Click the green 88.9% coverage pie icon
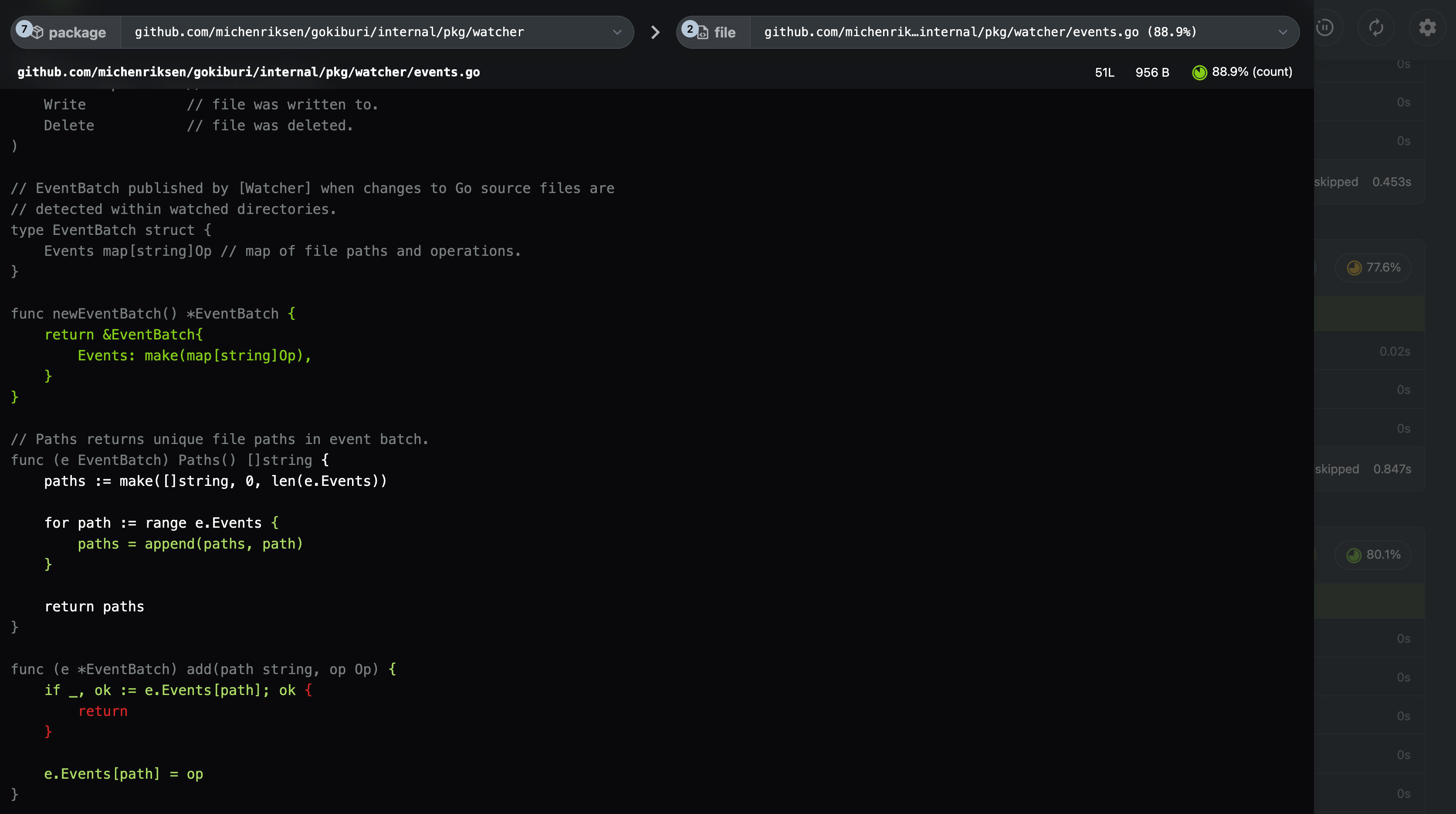Screen dimensions: 1456x814 pos(1199,72)
